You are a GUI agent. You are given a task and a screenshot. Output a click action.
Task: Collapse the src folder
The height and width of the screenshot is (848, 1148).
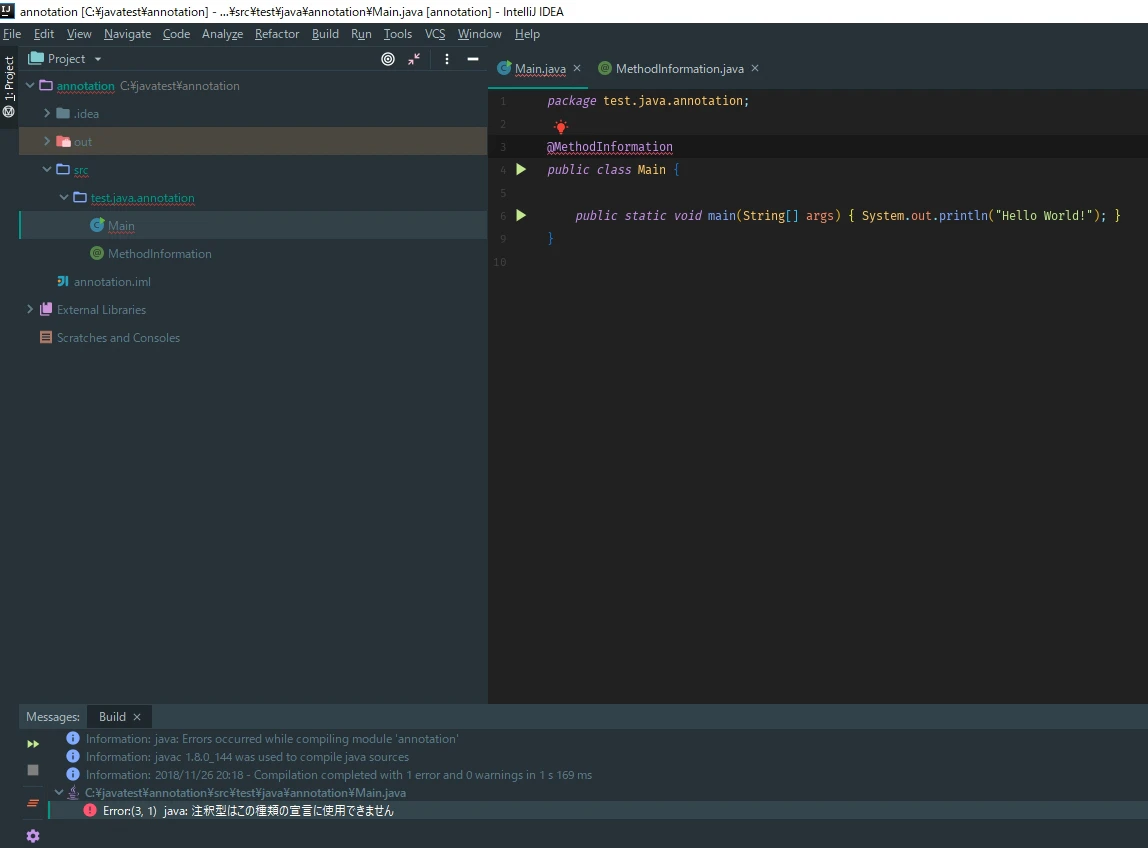[x=47, y=169]
